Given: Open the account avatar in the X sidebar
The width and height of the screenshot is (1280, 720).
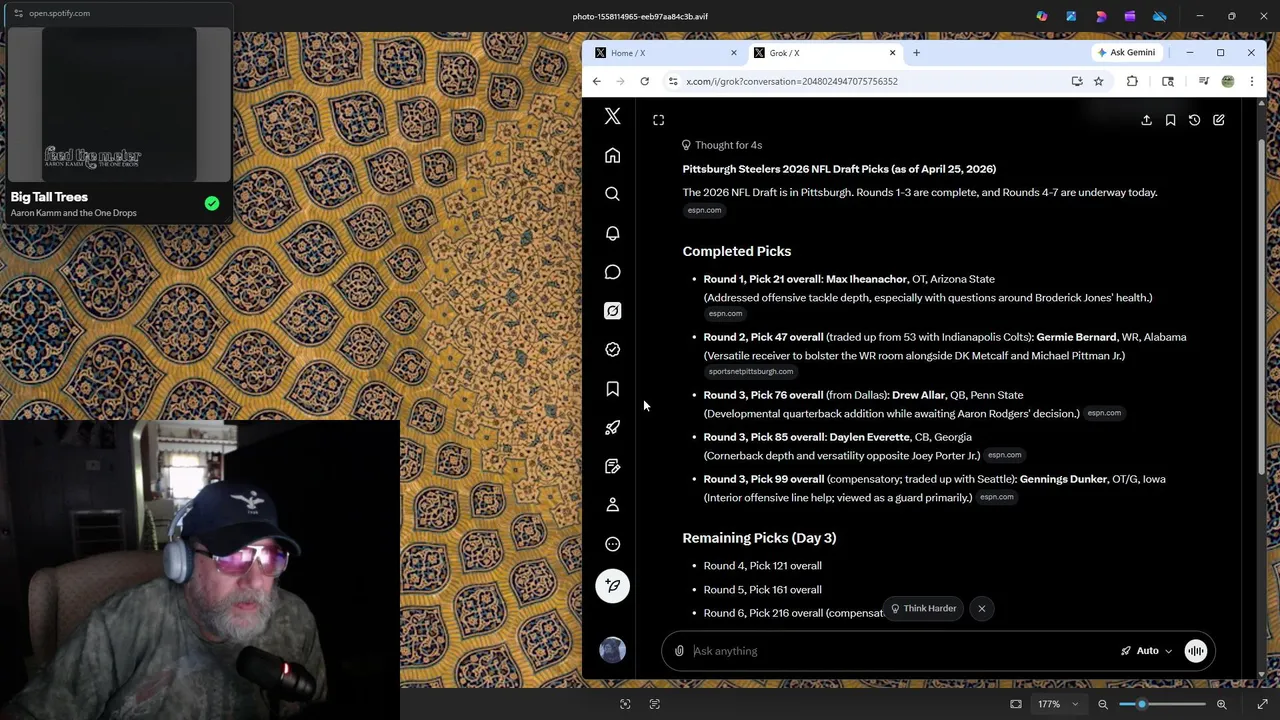Looking at the screenshot, I should click(x=612, y=650).
